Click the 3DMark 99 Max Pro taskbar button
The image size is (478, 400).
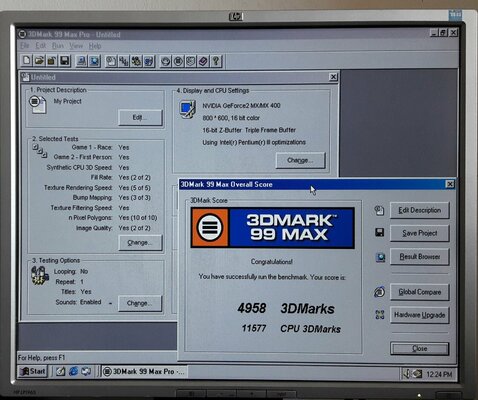(x=144, y=371)
